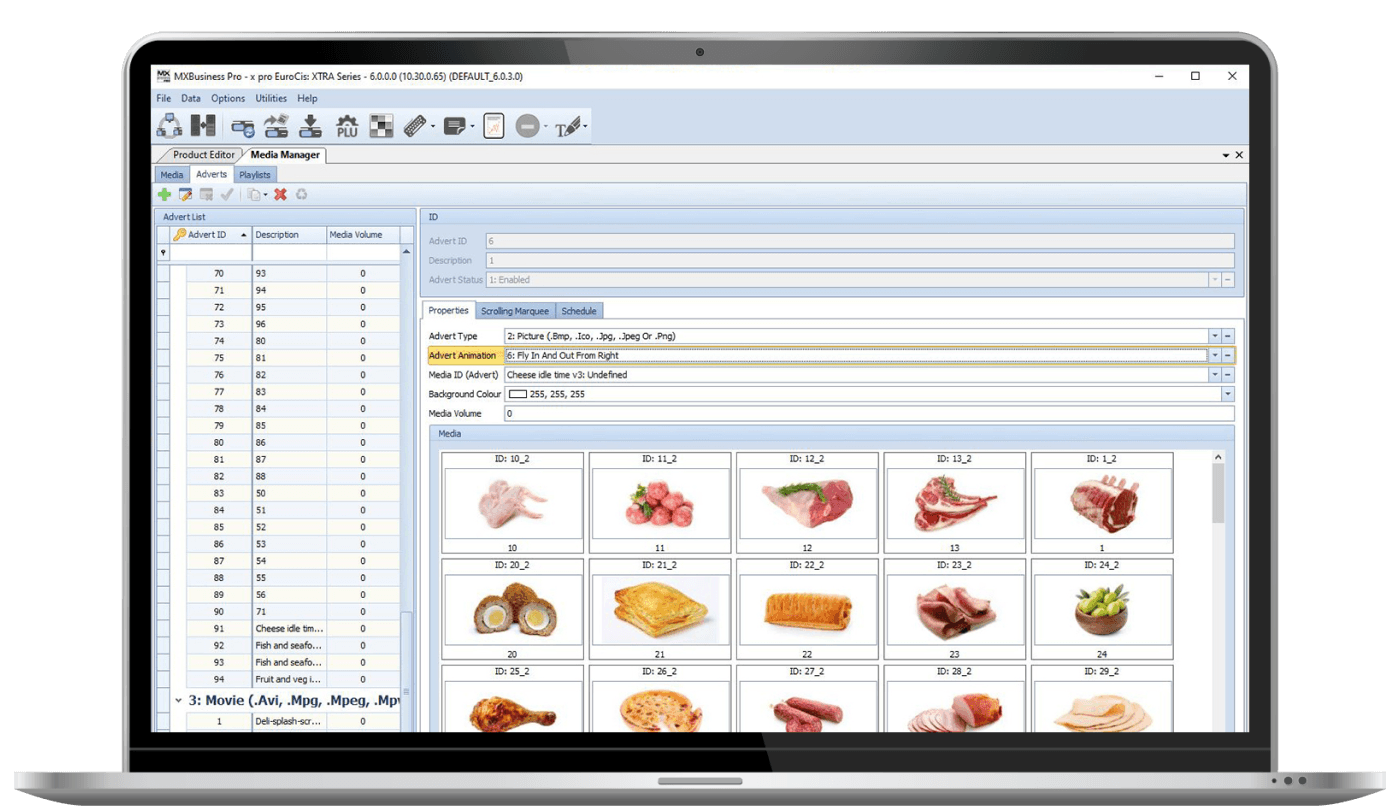The height and width of the screenshot is (808, 1400).
Task: Select the ID: 21_2 pastry thumbnail
Action: pyautogui.click(x=660, y=609)
